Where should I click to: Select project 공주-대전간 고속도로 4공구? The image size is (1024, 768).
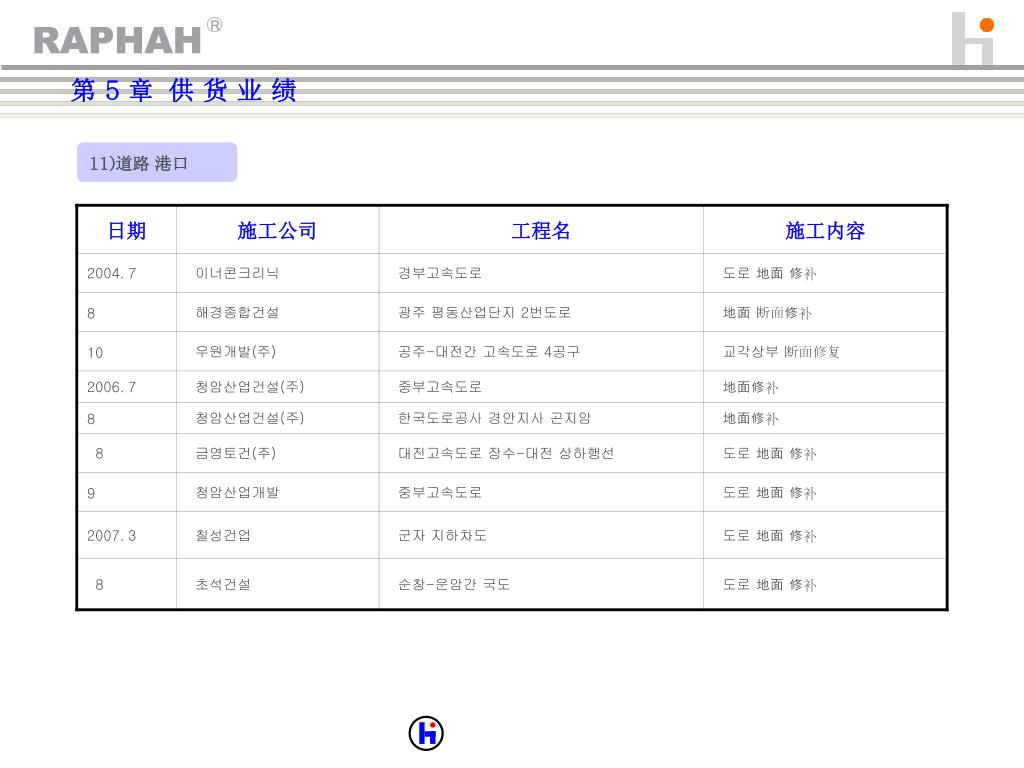pos(489,351)
